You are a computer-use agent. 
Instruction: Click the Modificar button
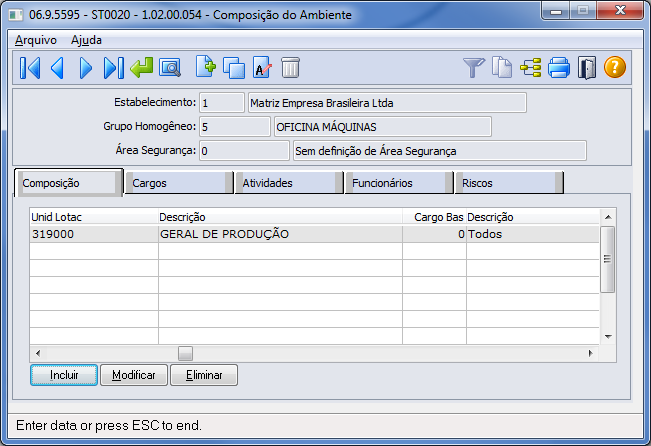point(134,375)
